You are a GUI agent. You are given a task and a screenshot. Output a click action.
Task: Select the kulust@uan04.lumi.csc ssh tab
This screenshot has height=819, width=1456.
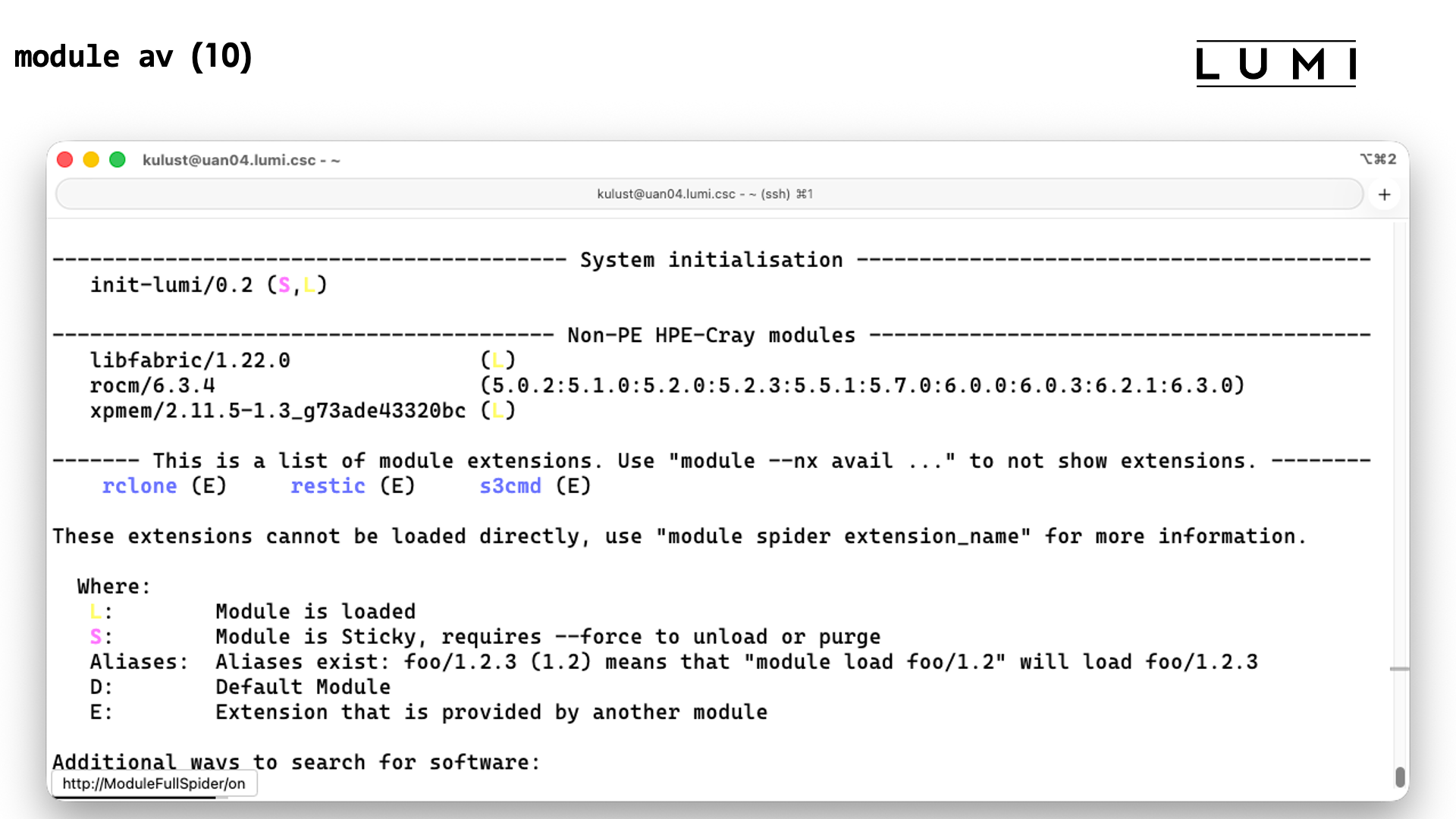click(x=704, y=194)
